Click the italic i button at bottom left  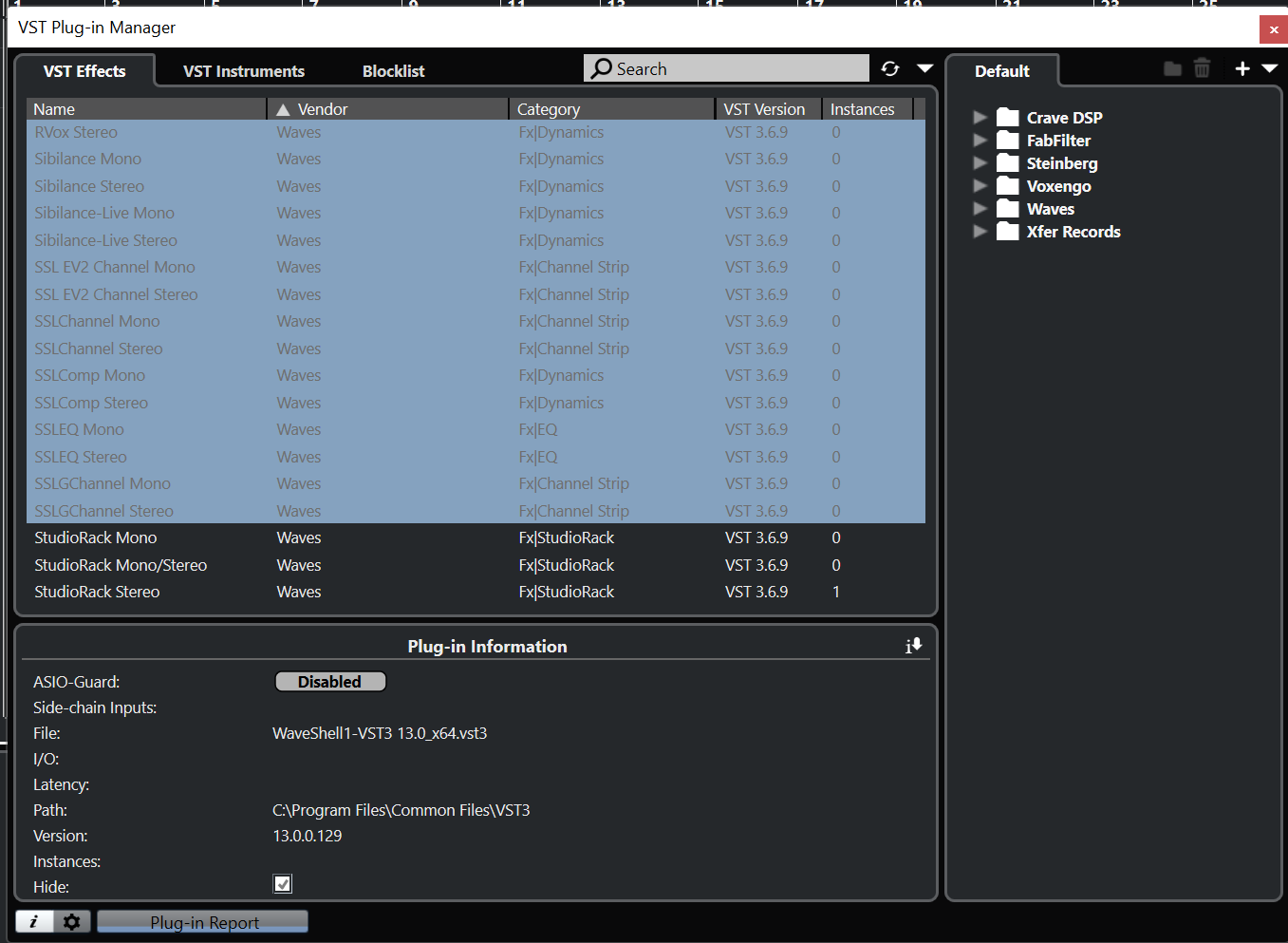click(34, 921)
